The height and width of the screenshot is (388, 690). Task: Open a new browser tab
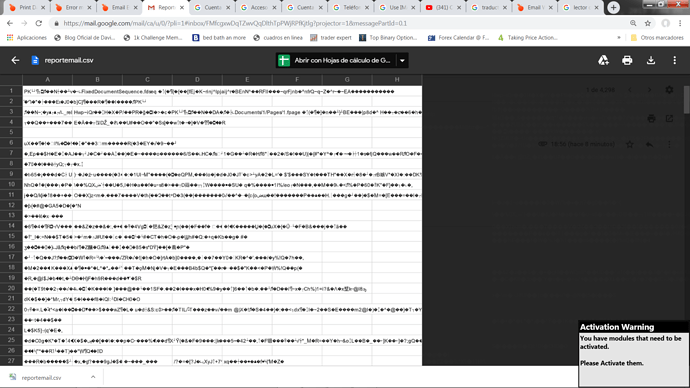[613, 7]
